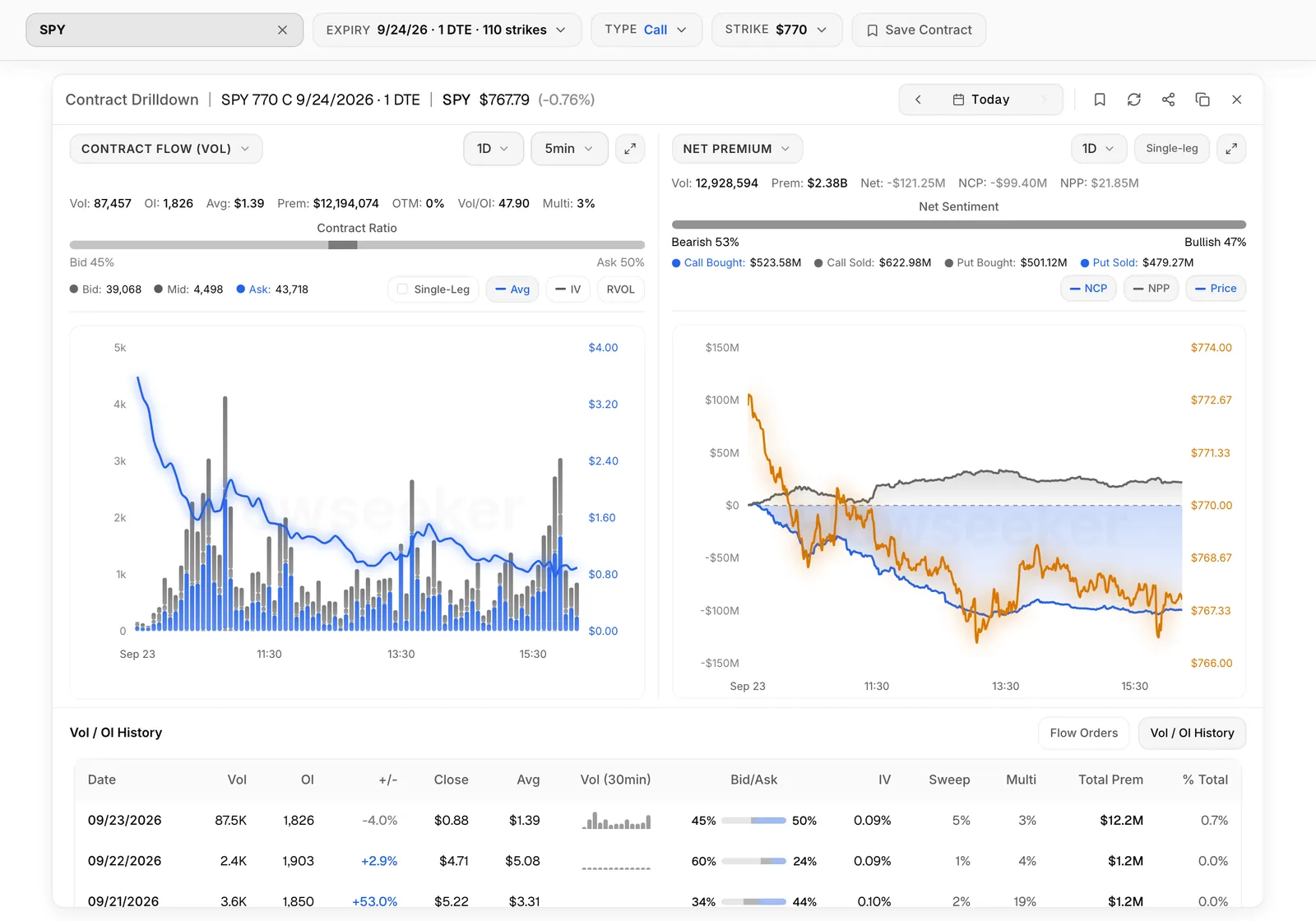The image size is (1316, 921).
Task: Toggle the Price line
Action: coord(1216,289)
